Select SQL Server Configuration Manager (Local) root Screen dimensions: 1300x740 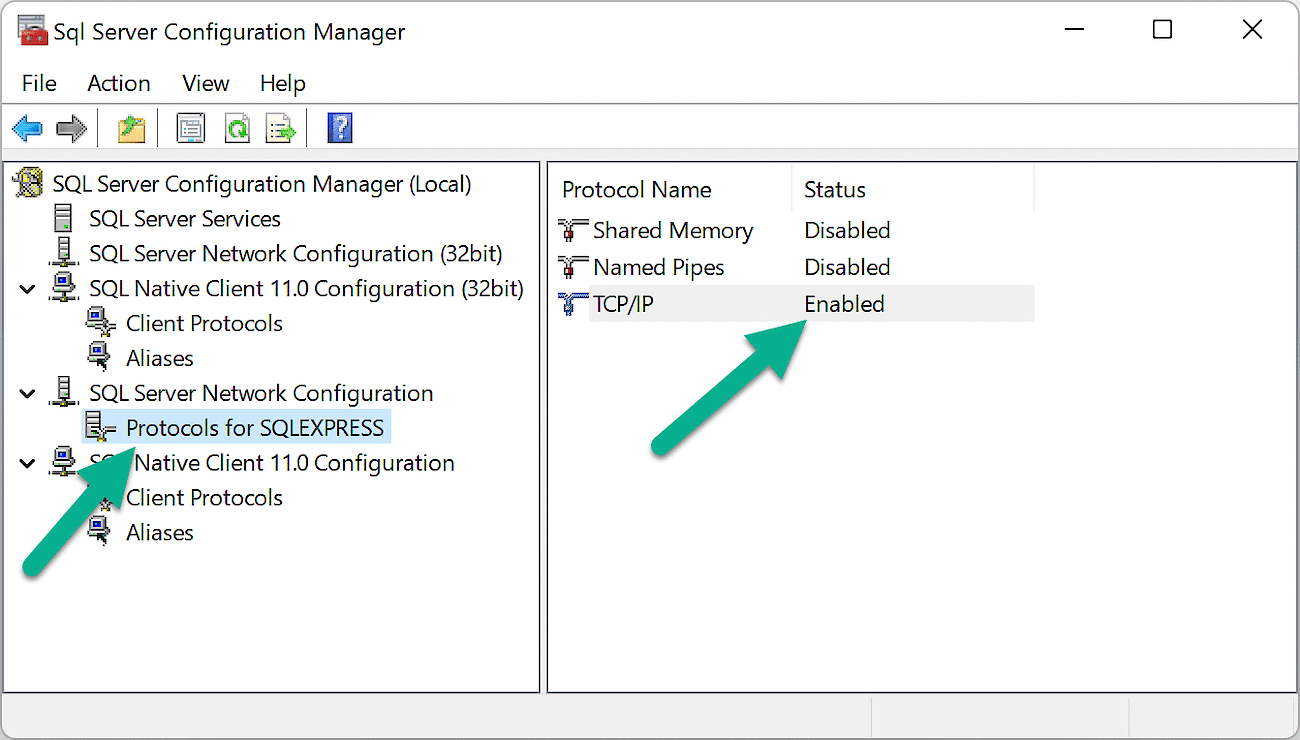click(x=262, y=184)
